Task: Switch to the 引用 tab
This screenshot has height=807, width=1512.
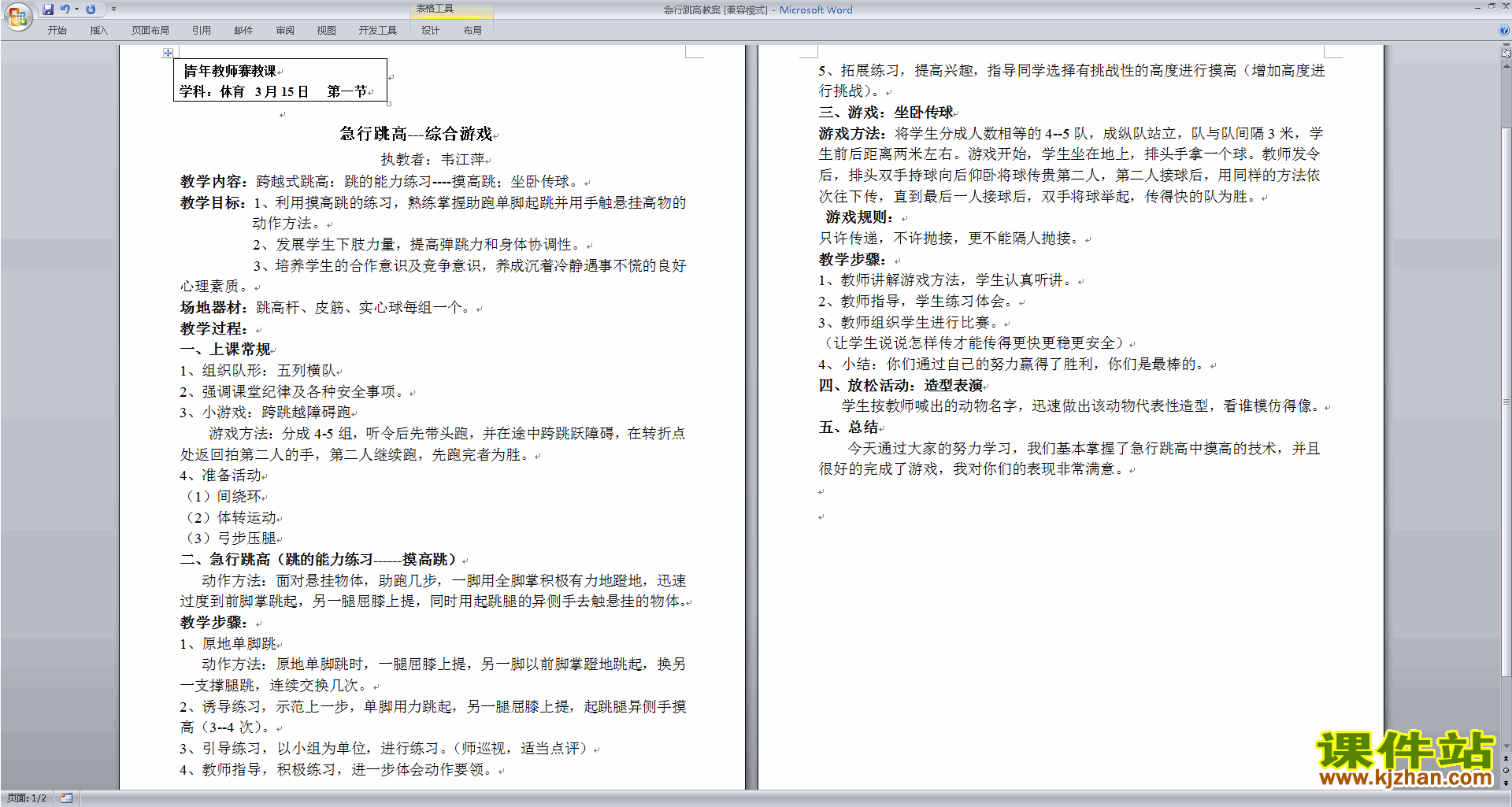Action: (x=202, y=31)
